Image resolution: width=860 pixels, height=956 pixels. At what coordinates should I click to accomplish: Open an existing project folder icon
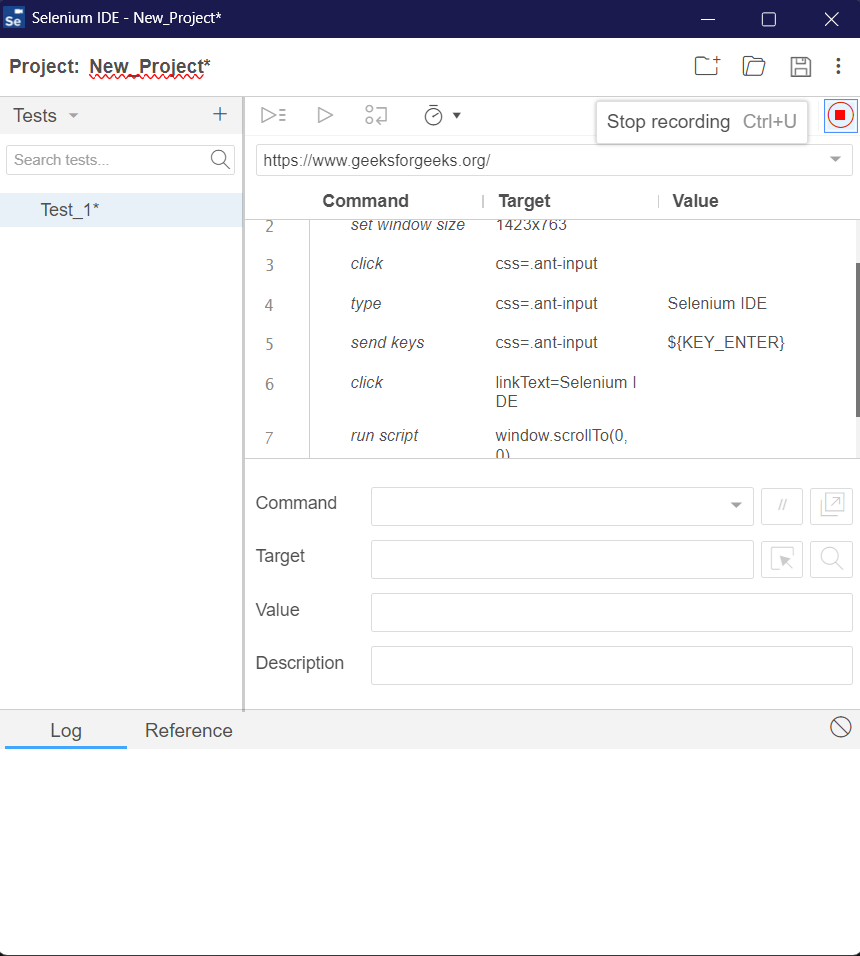click(x=754, y=66)
